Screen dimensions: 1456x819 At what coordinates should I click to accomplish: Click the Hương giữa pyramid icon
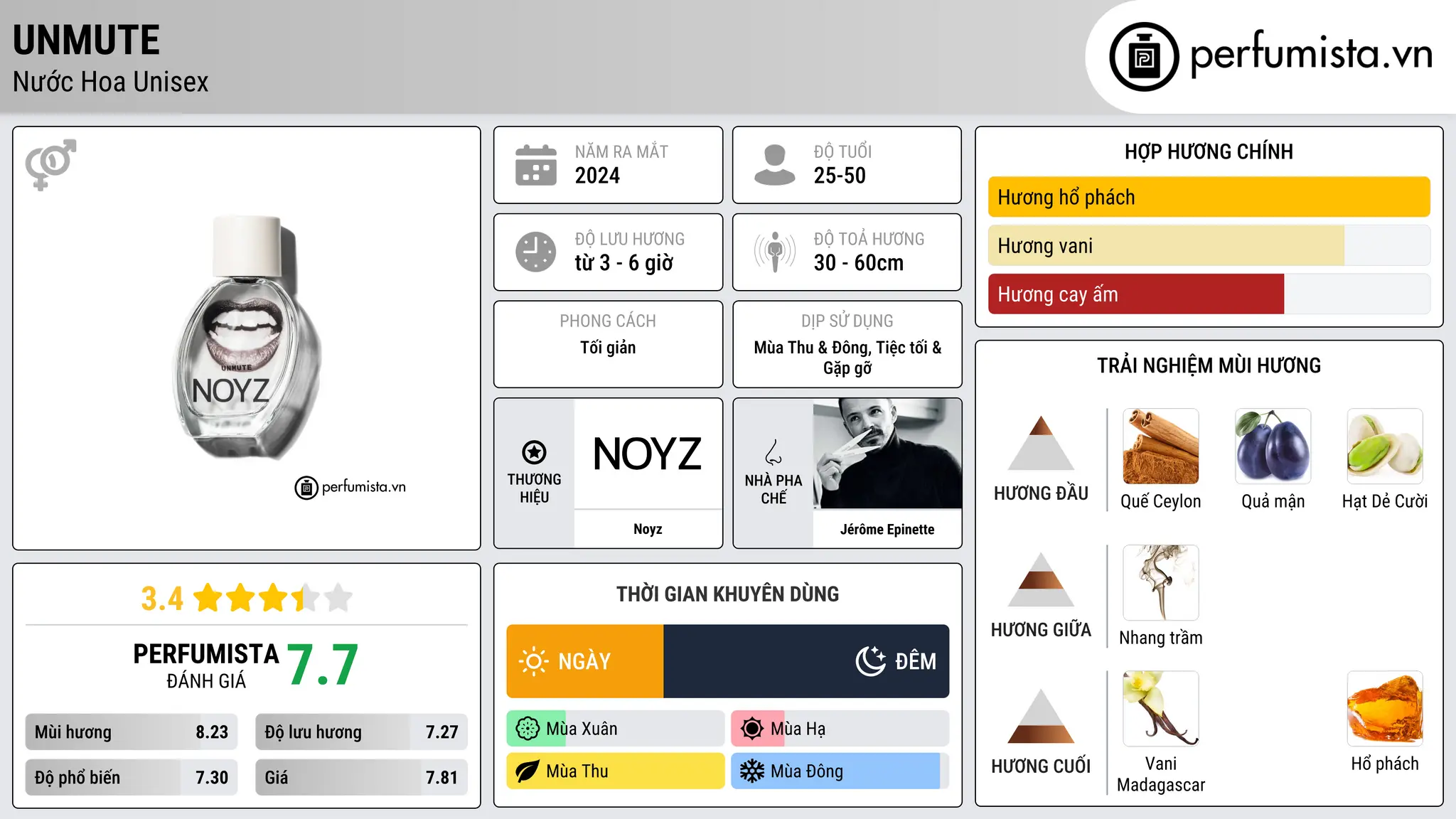[1041, 579]
